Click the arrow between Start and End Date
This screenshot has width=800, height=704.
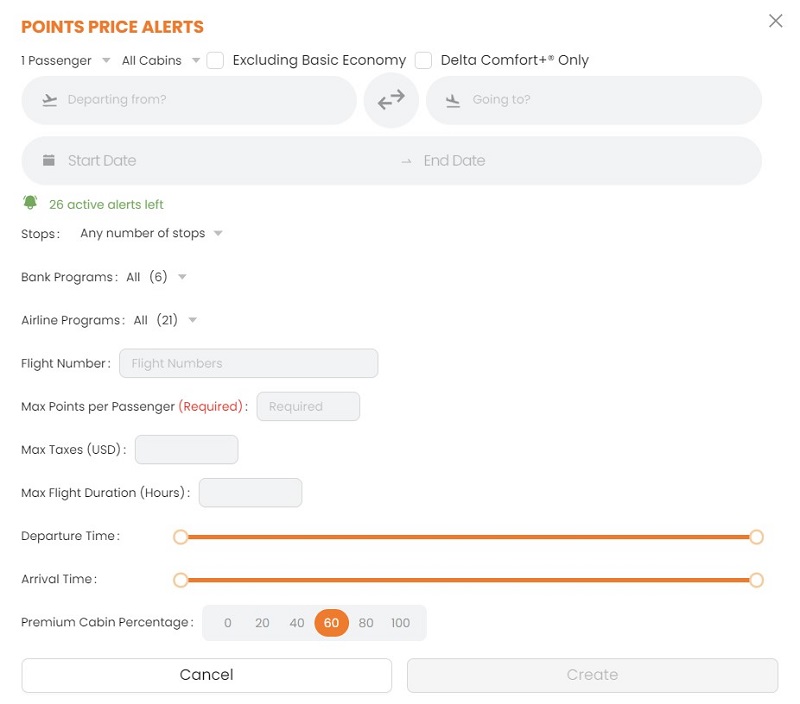[x=406, y=161]
